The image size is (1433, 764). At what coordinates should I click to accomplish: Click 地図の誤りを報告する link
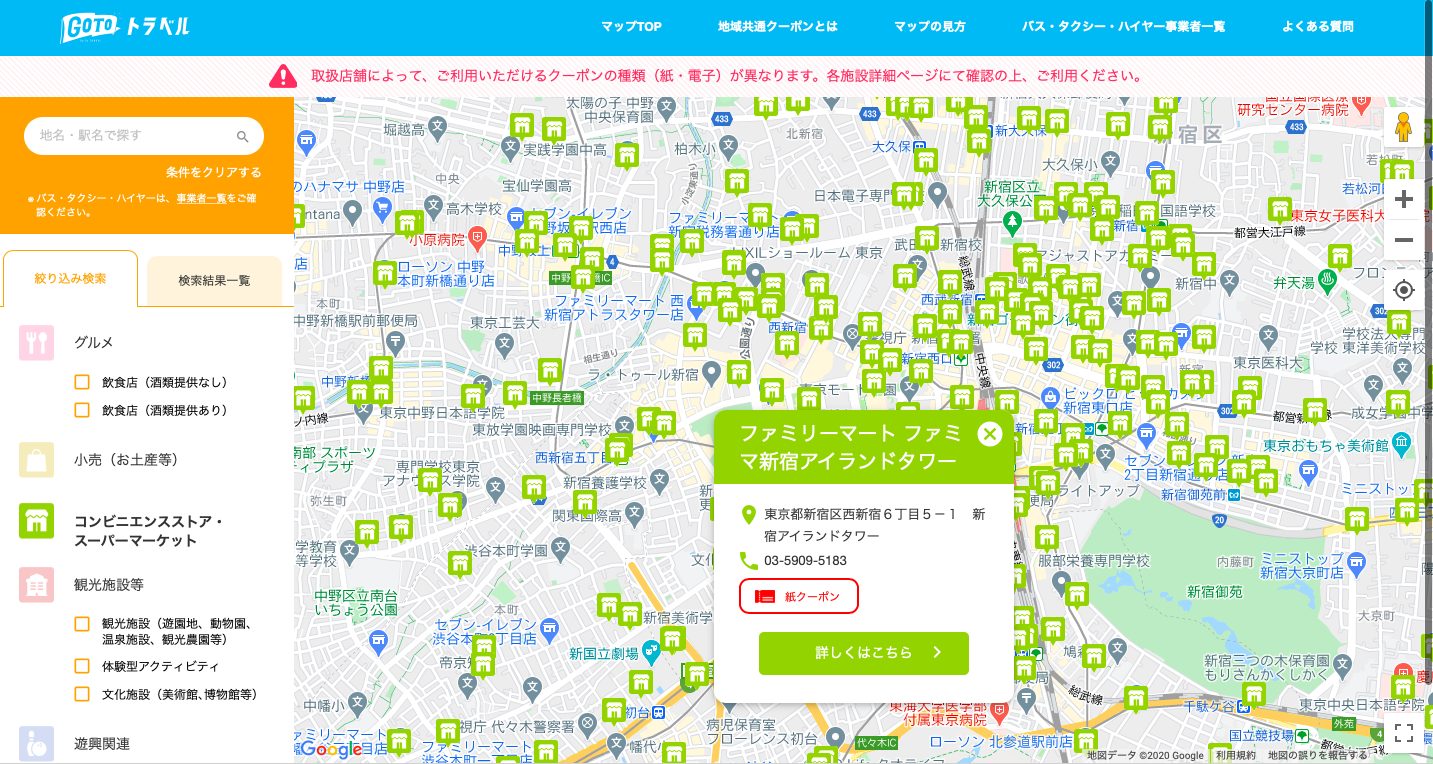coord(1318,756)
